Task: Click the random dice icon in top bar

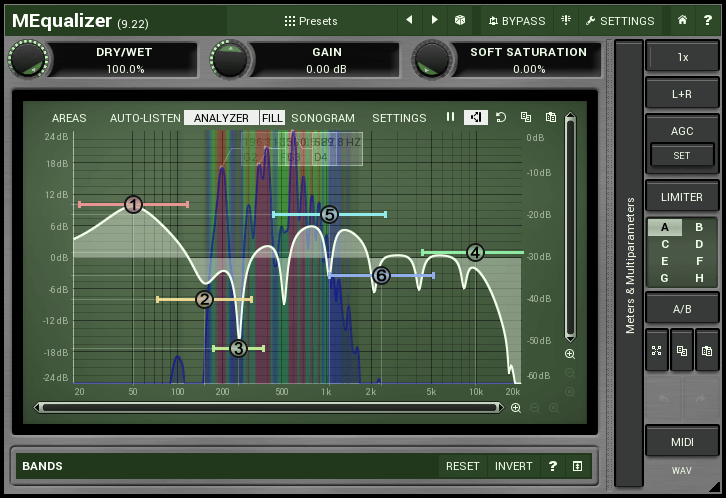Action: (459, 20)
